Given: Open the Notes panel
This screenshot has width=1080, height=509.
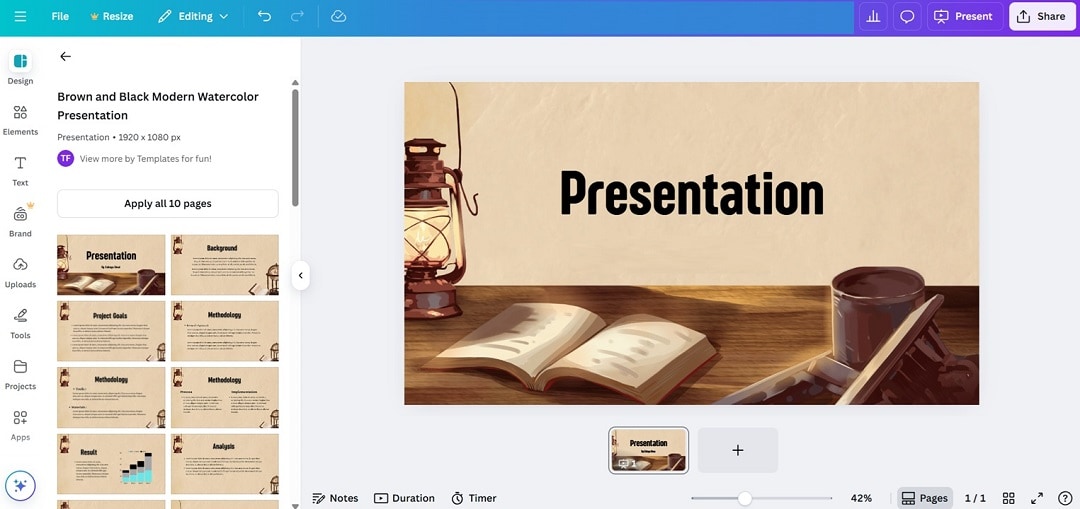Looking at the screenshot, I should [335, 498].
